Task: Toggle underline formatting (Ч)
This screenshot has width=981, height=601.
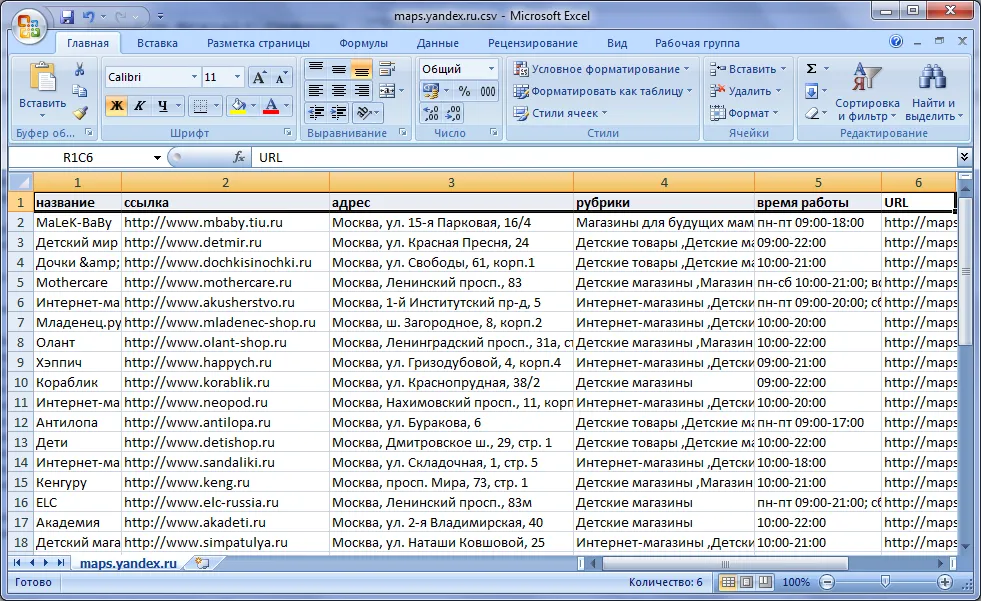Action: (163, 106)
